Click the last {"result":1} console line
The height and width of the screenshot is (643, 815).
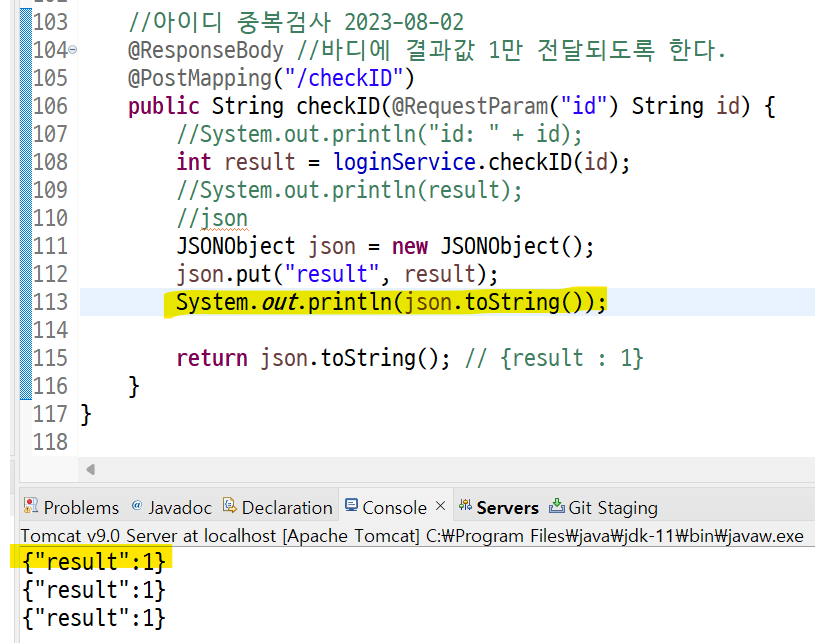(x=94, y=618)
